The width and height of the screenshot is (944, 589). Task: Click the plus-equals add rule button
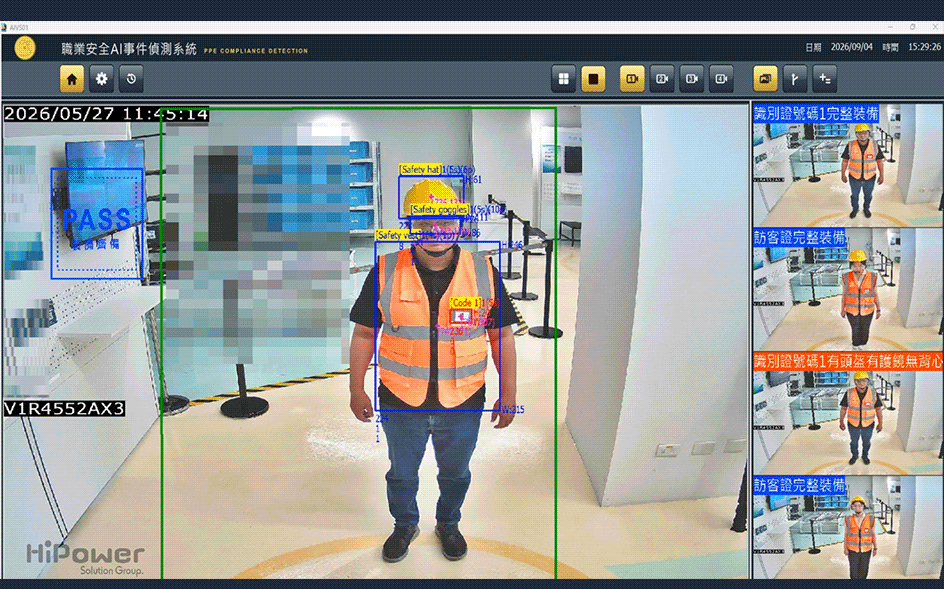tap(824, 79)
